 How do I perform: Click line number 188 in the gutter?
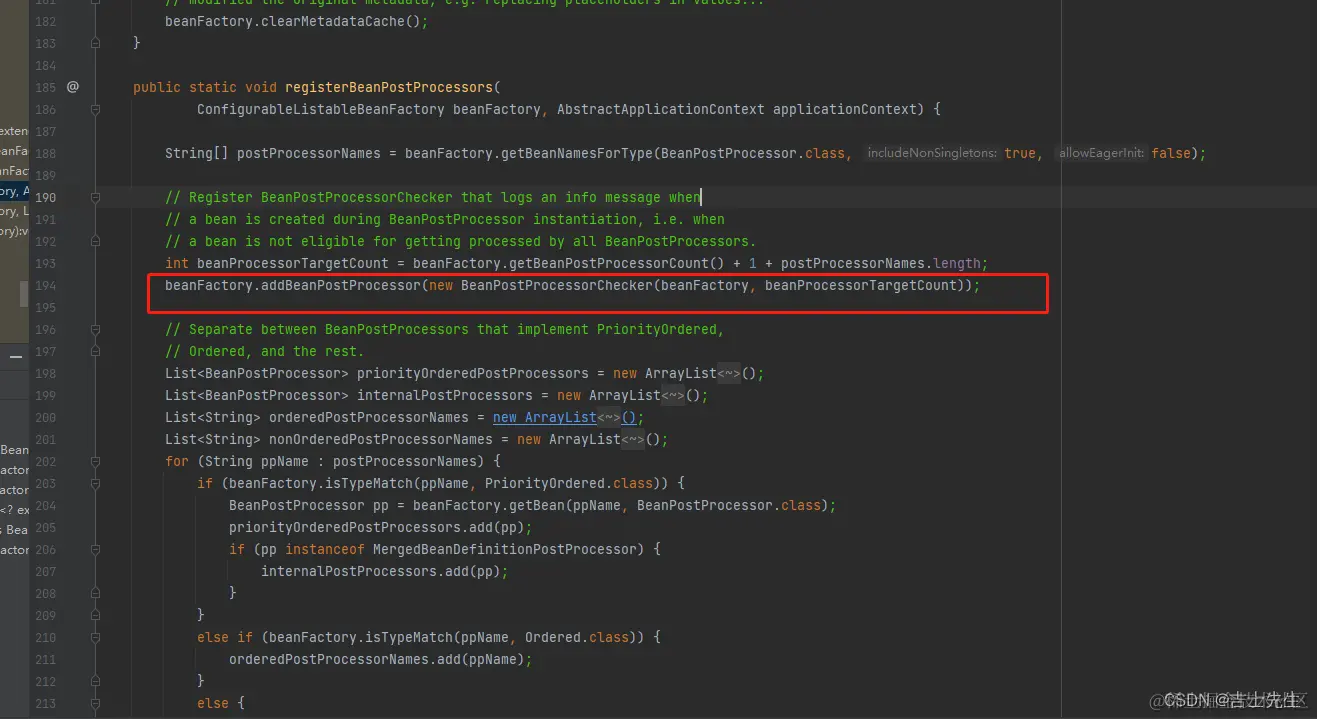coord(45,153)
